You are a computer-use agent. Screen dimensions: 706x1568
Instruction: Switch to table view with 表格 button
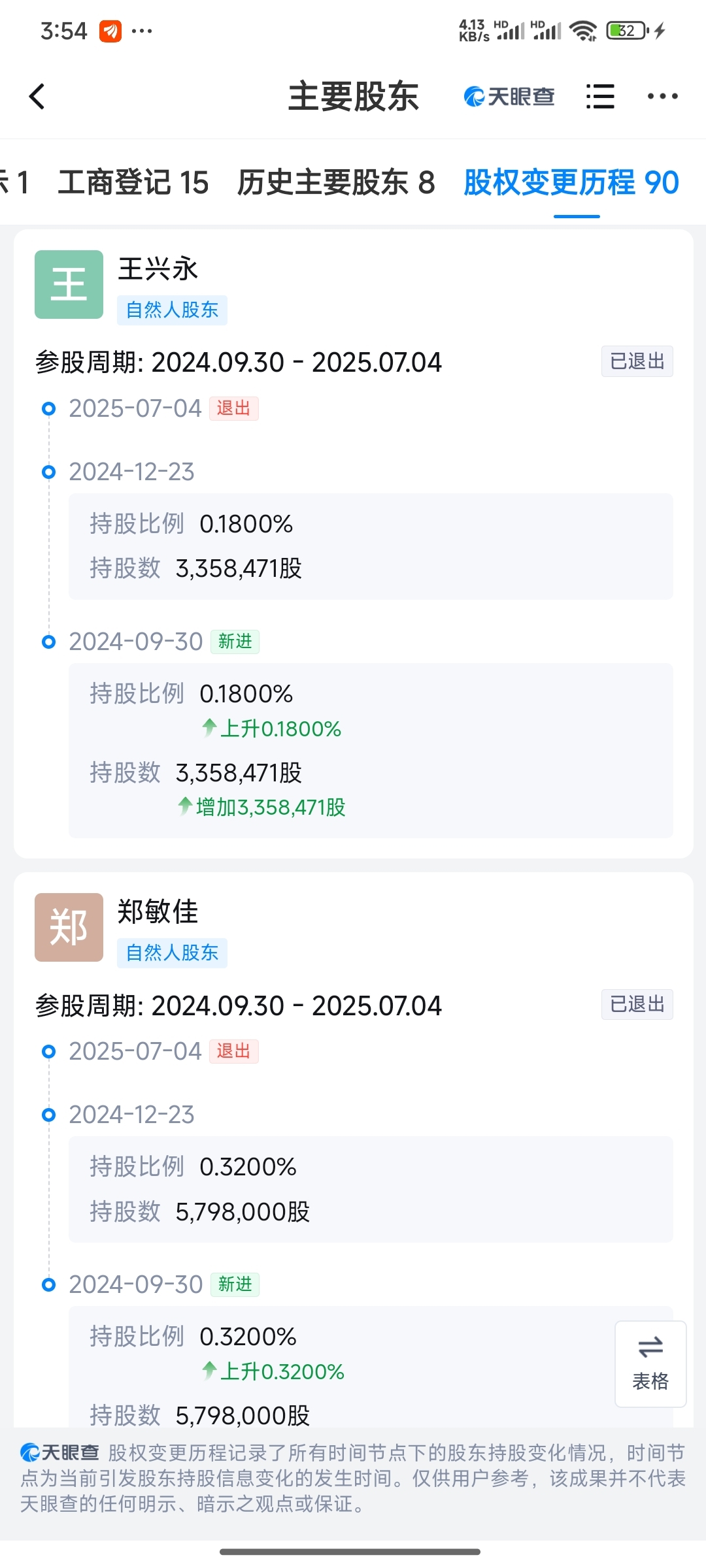tap(650, 1364)
